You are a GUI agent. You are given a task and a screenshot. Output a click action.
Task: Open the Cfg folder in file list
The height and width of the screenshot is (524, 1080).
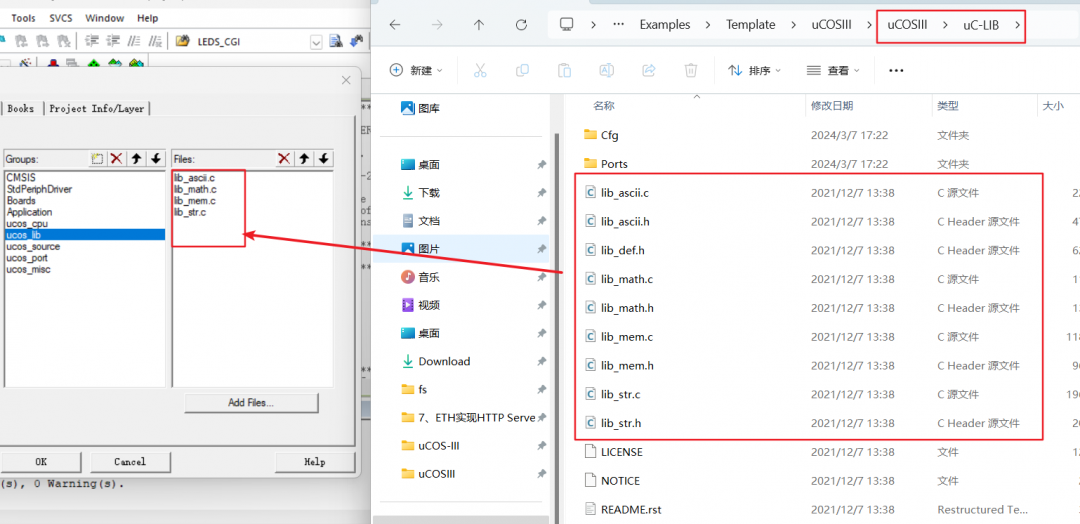610,135
